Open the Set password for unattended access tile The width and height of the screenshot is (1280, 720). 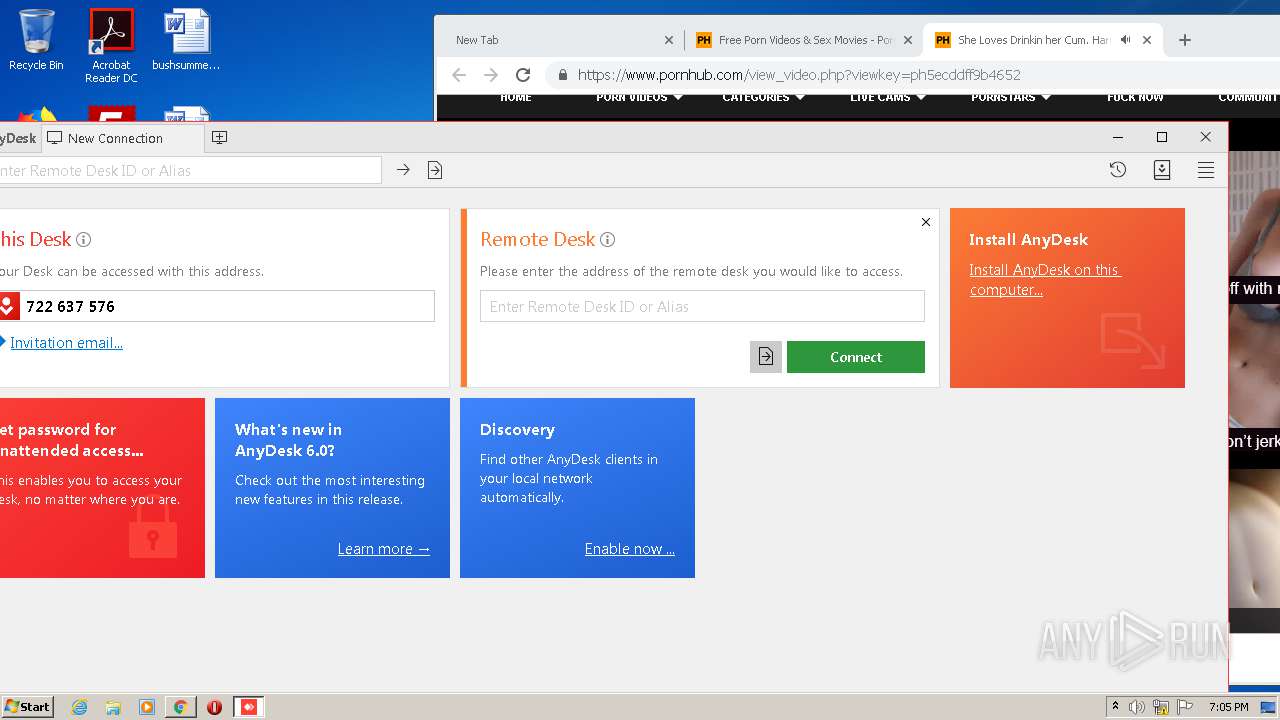tap(102, 488)
